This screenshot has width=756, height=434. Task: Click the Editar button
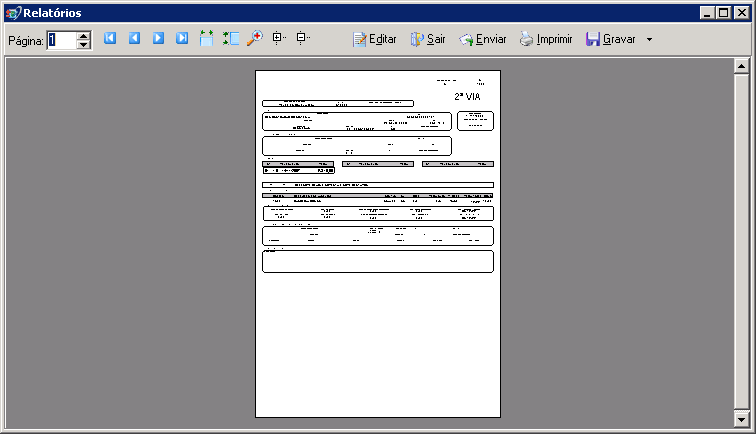pos(375,39)
